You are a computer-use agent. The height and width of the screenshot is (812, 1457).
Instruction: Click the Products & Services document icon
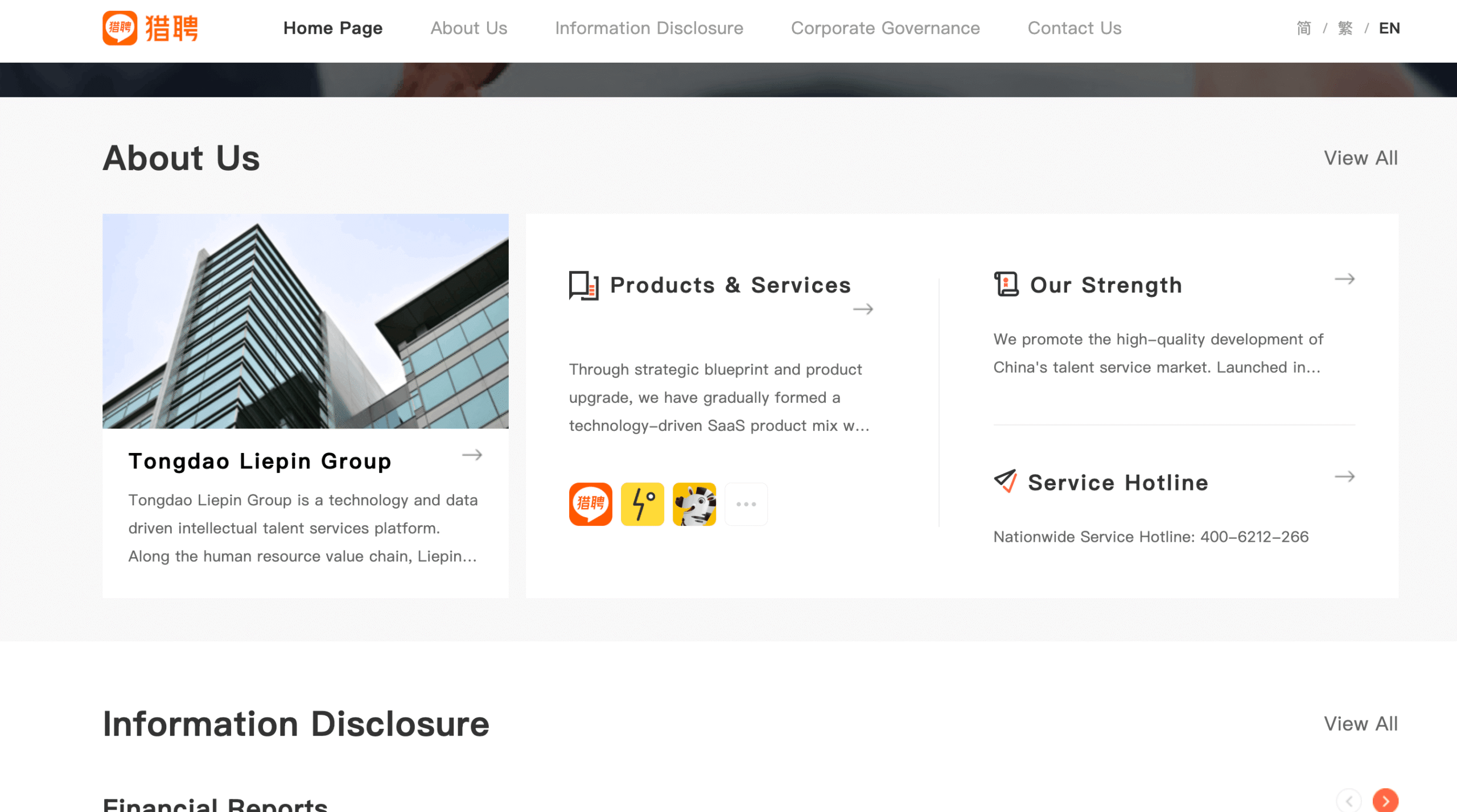tap(583, 286)
